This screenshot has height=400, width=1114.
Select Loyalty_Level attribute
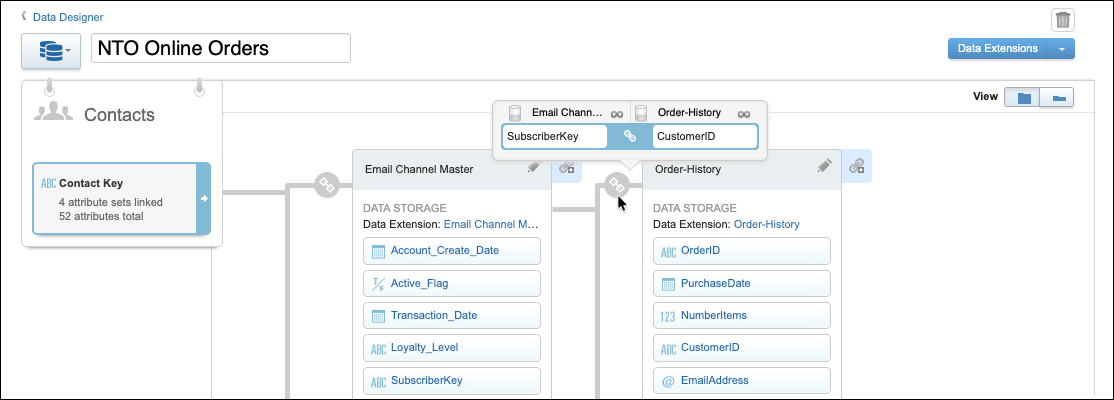click(452, 347)
